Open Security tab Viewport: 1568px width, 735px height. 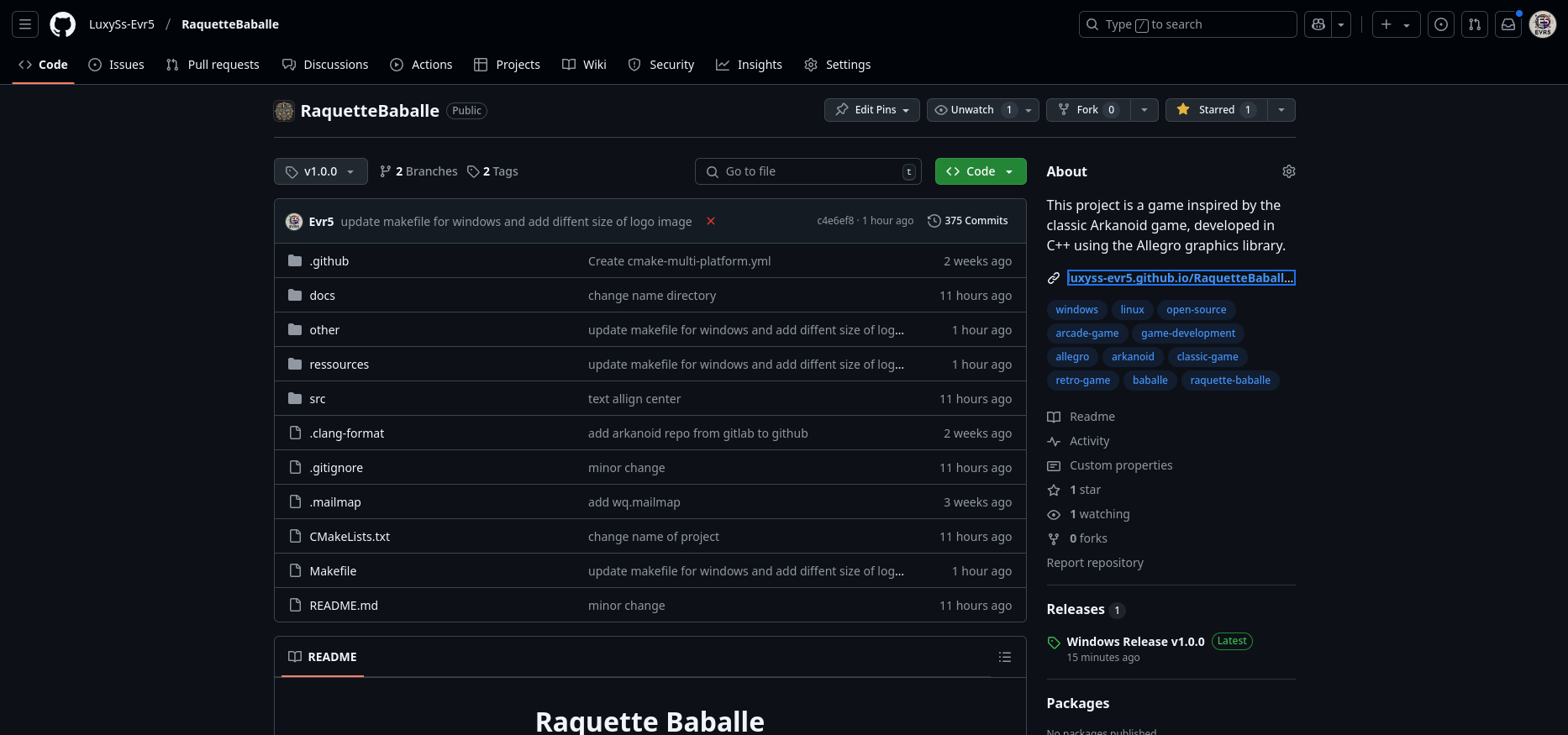click(x=661, y=65)
